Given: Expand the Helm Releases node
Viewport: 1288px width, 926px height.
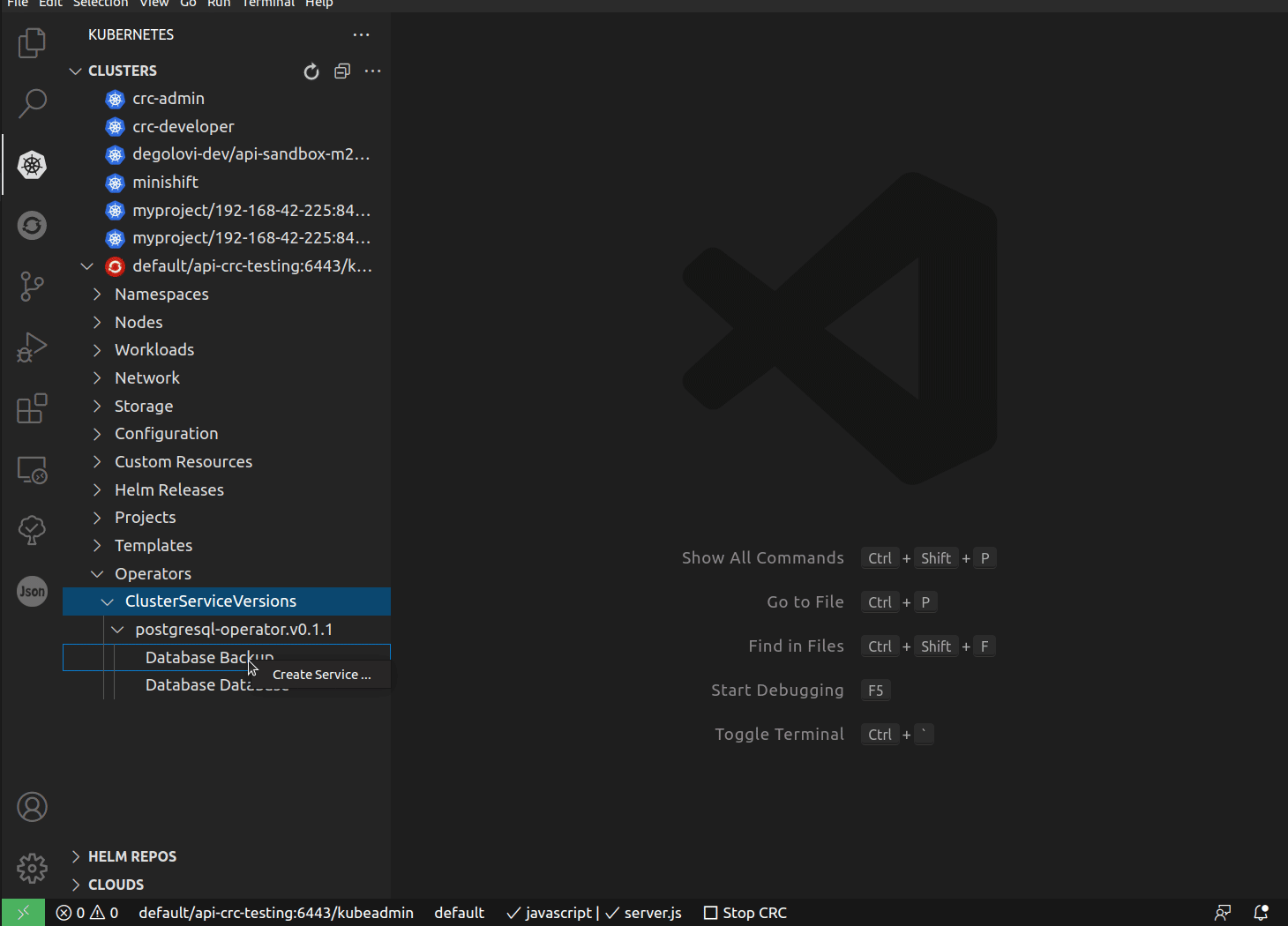Looking at the screenshot, I should click(97, 490).
